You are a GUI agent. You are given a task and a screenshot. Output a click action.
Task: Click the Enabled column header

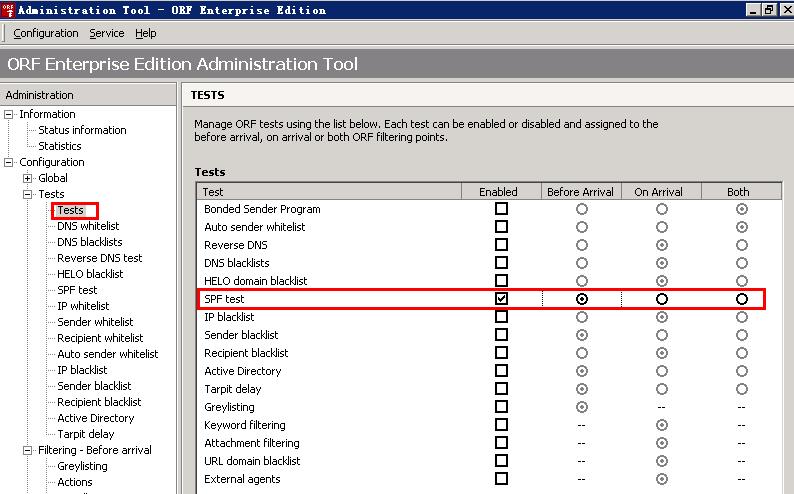coord(498,191)
